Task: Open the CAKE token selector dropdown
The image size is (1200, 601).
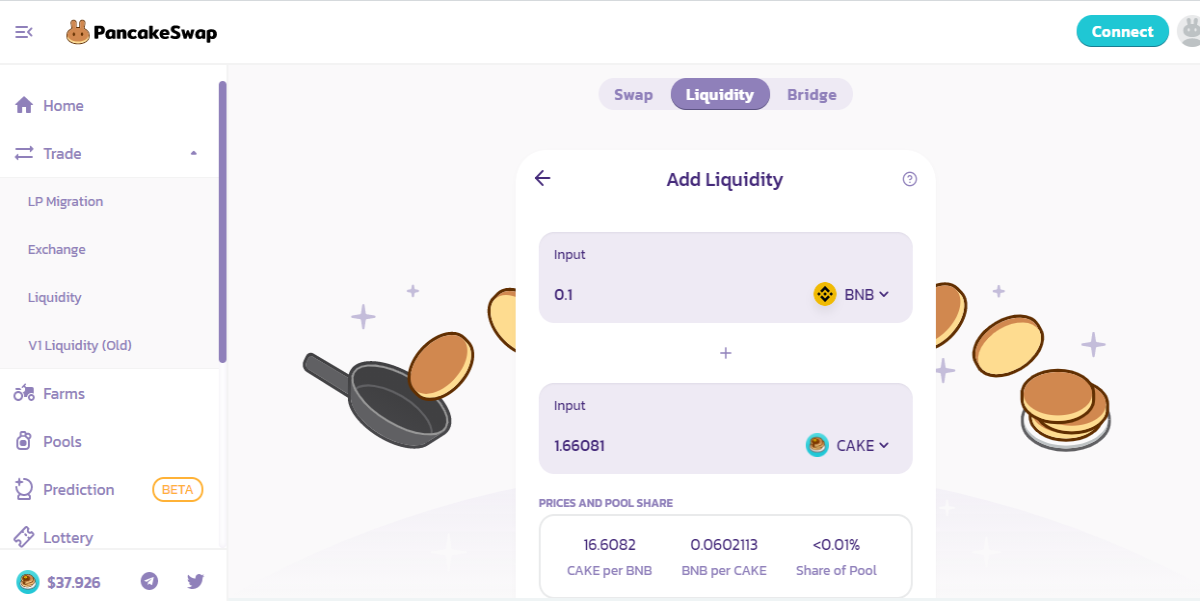Action: [x=847, y=445]
